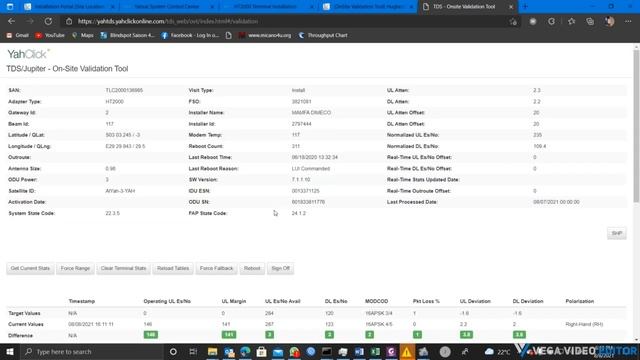Open the www.micano4u.org bookmark
The width and height of the screenshot is (640, 360).
265,36
